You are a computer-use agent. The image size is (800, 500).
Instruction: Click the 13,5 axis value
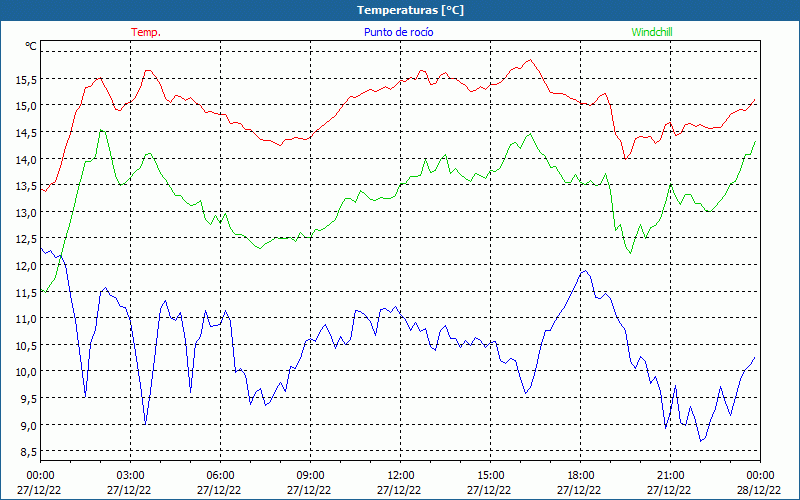(x=27, y=186)
